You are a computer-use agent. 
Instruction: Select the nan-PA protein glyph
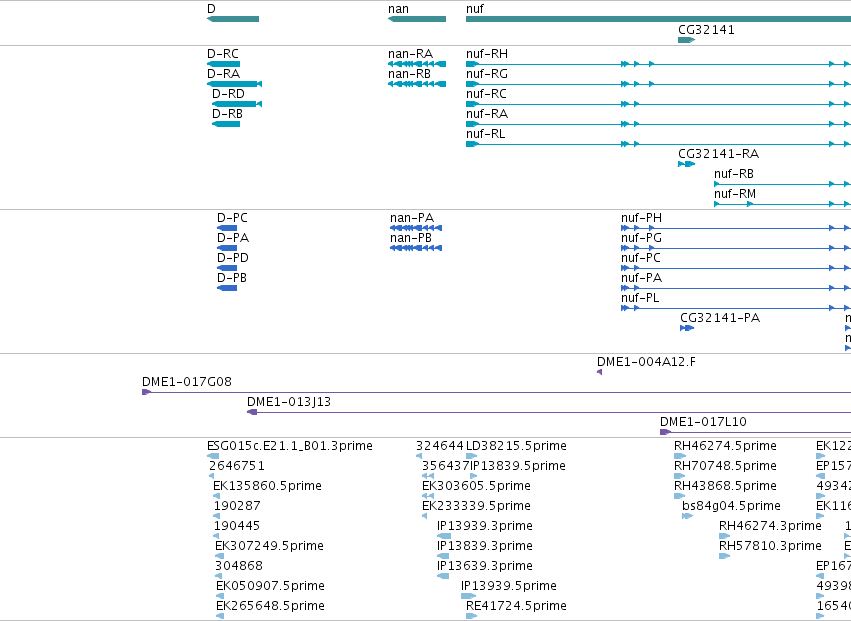pos(416,228)
